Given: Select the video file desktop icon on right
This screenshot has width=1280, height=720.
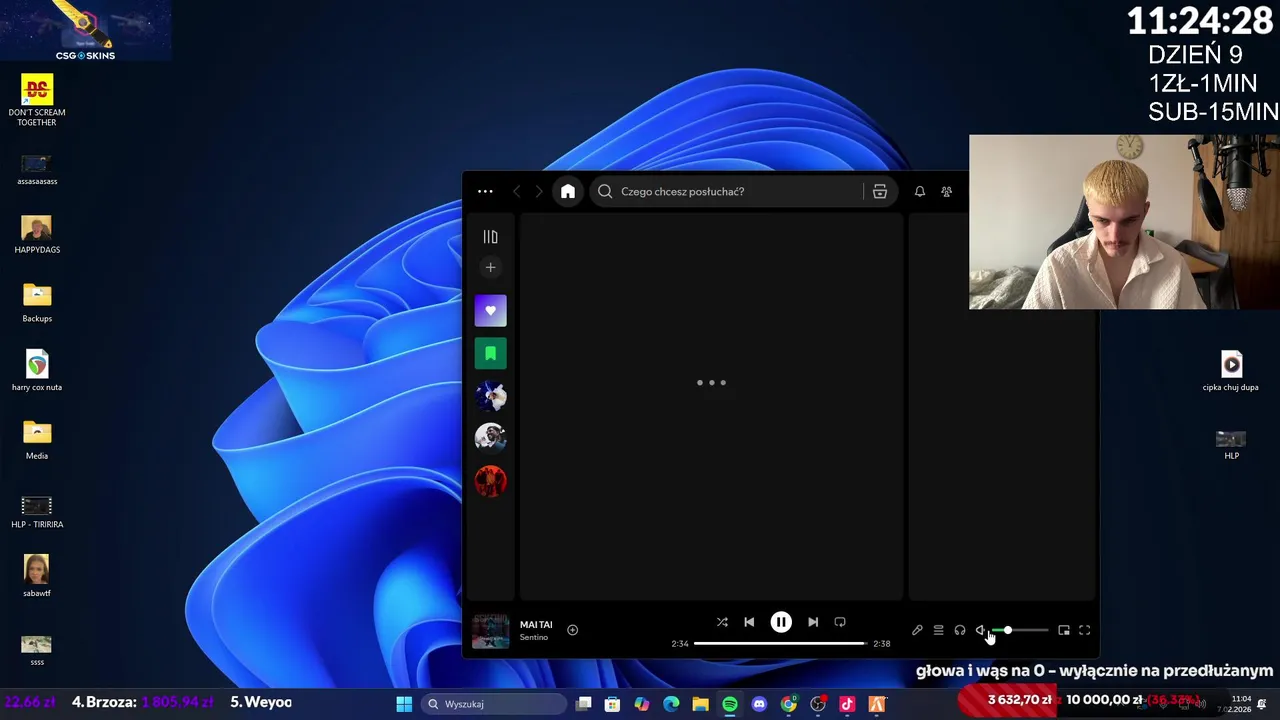Looking at the screenshot, I should coord(1231,371).
